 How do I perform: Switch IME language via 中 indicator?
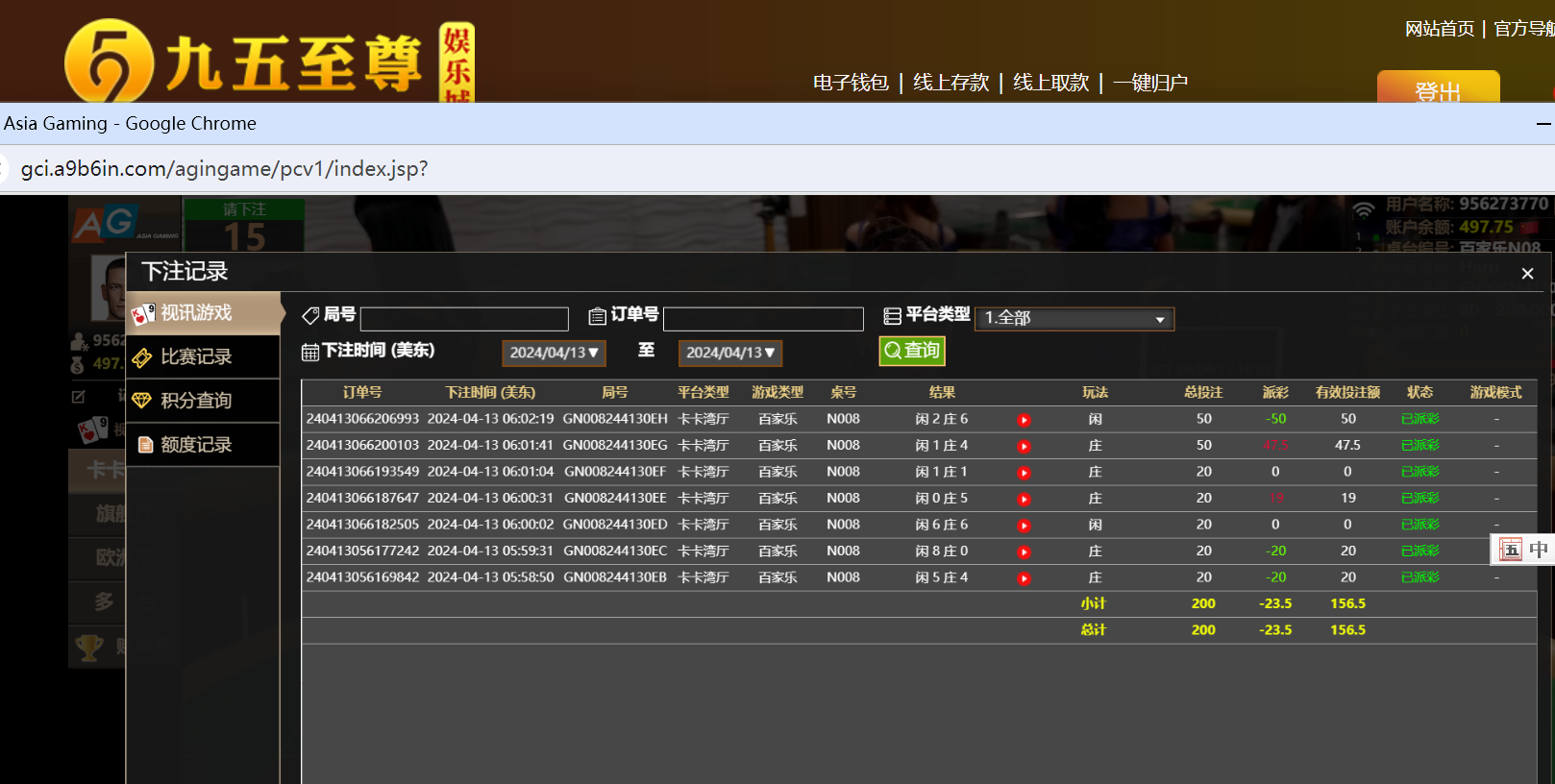1539,550
